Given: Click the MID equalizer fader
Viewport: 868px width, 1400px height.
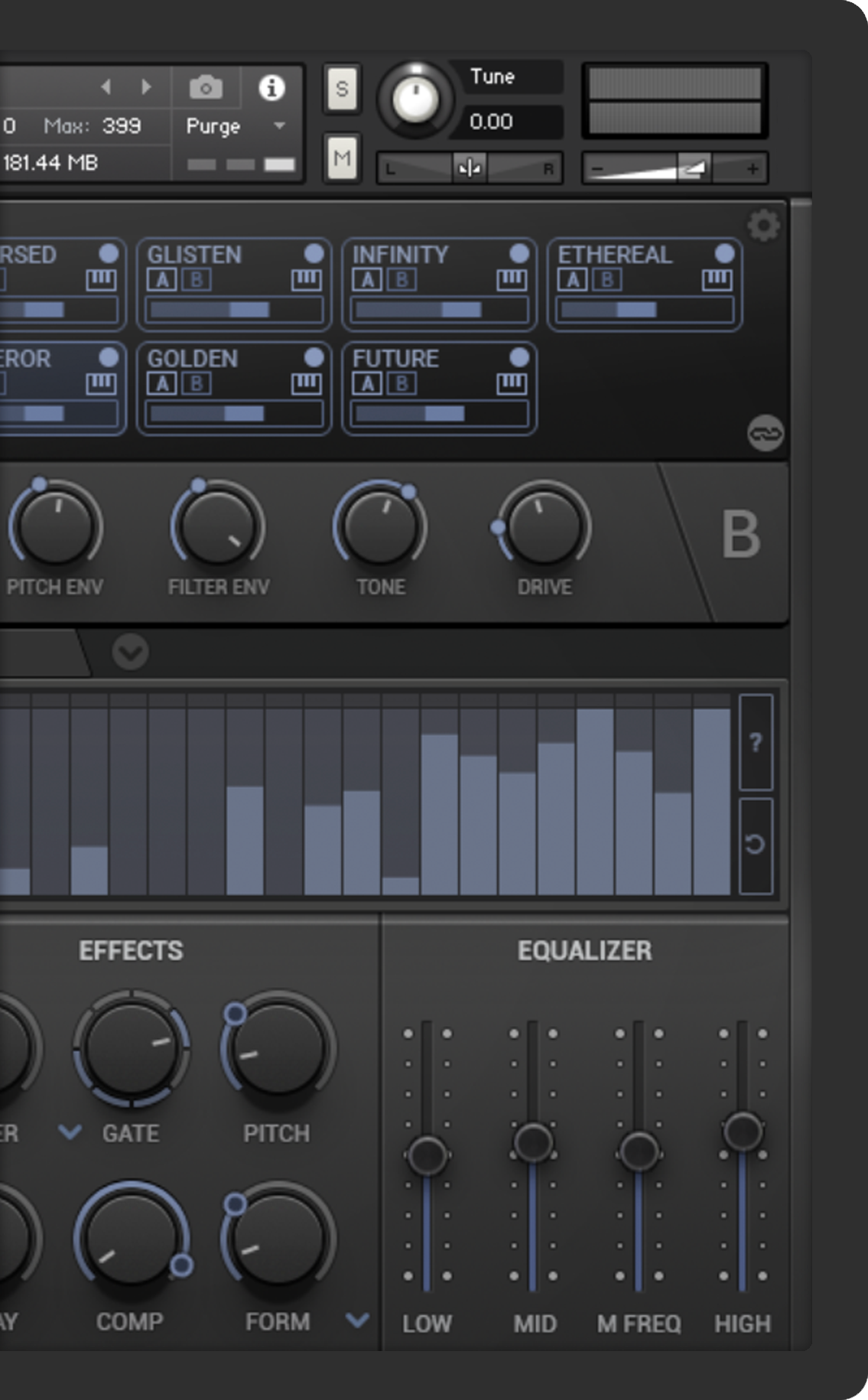Looking at the screenshot, I should coord(533,1143).
